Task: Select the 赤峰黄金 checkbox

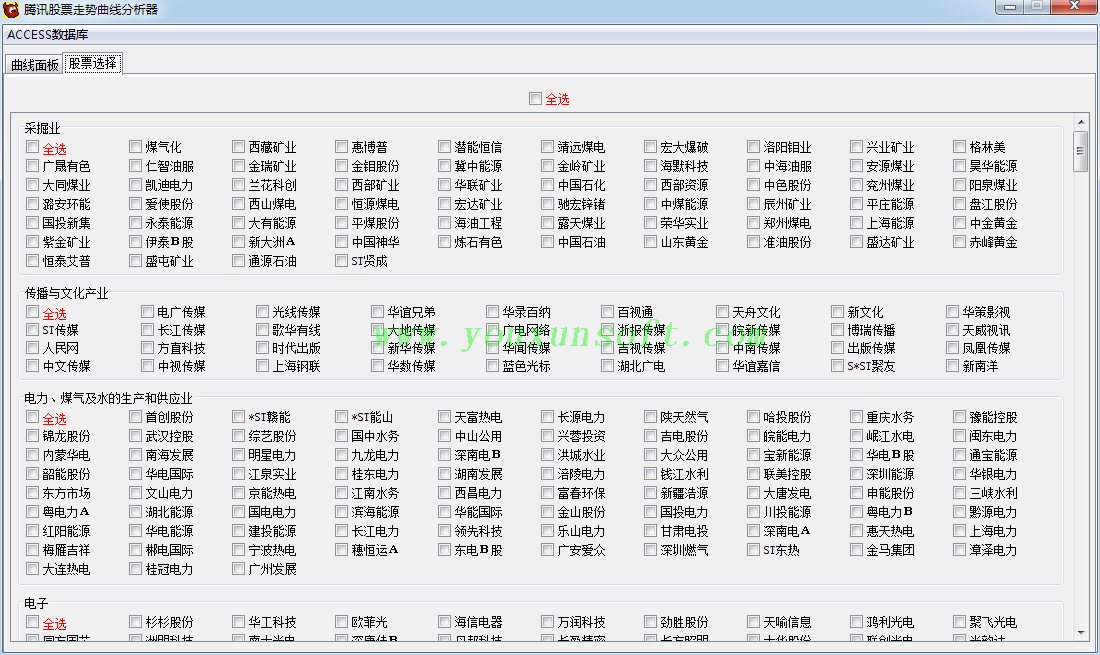Action: (x=960, y=242)
